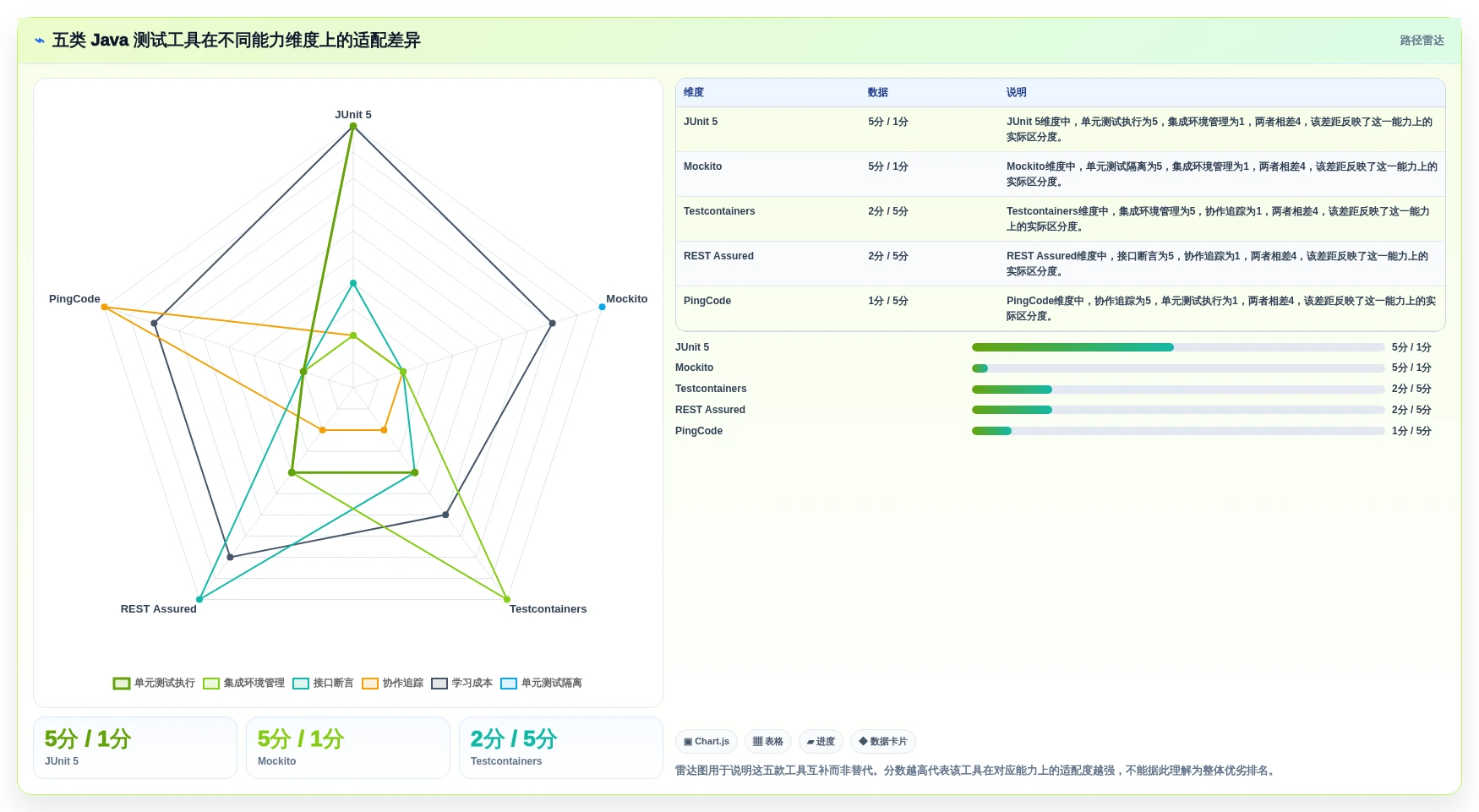Click the 路径雷达 label in header
Screen dimensions: 1479x812
(x=1422, y=41)
